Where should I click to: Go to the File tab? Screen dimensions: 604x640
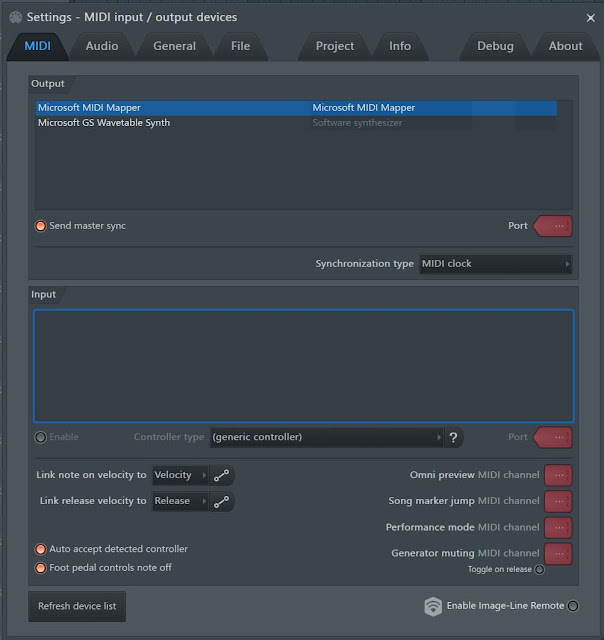[240, 46]
